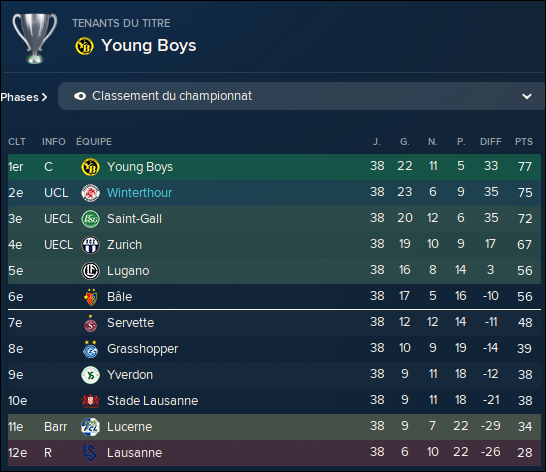Select the Lucerne row in standings
The width and height of the screenshot is (546, 472).
[274, 427]
